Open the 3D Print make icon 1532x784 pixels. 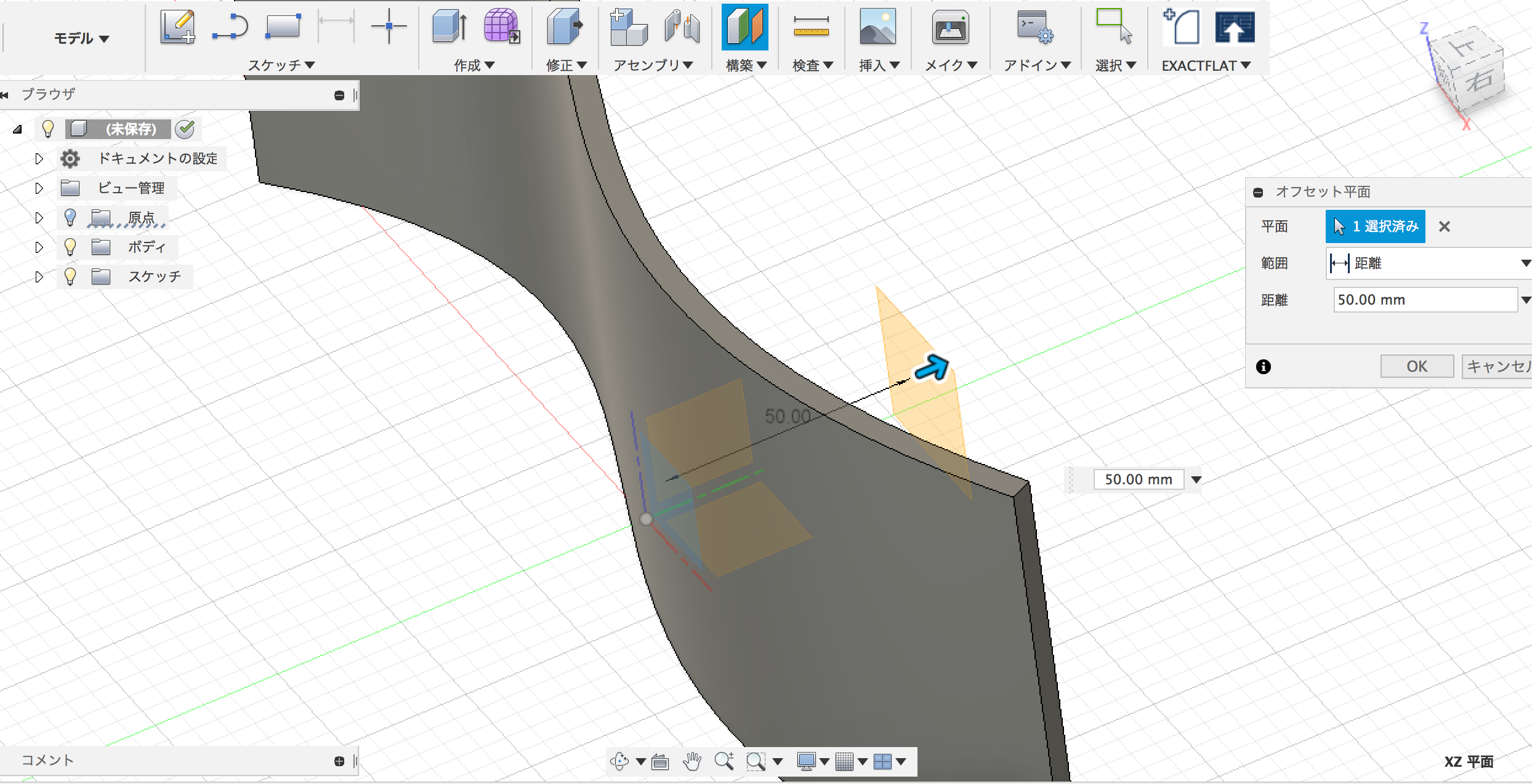[950, 27]
